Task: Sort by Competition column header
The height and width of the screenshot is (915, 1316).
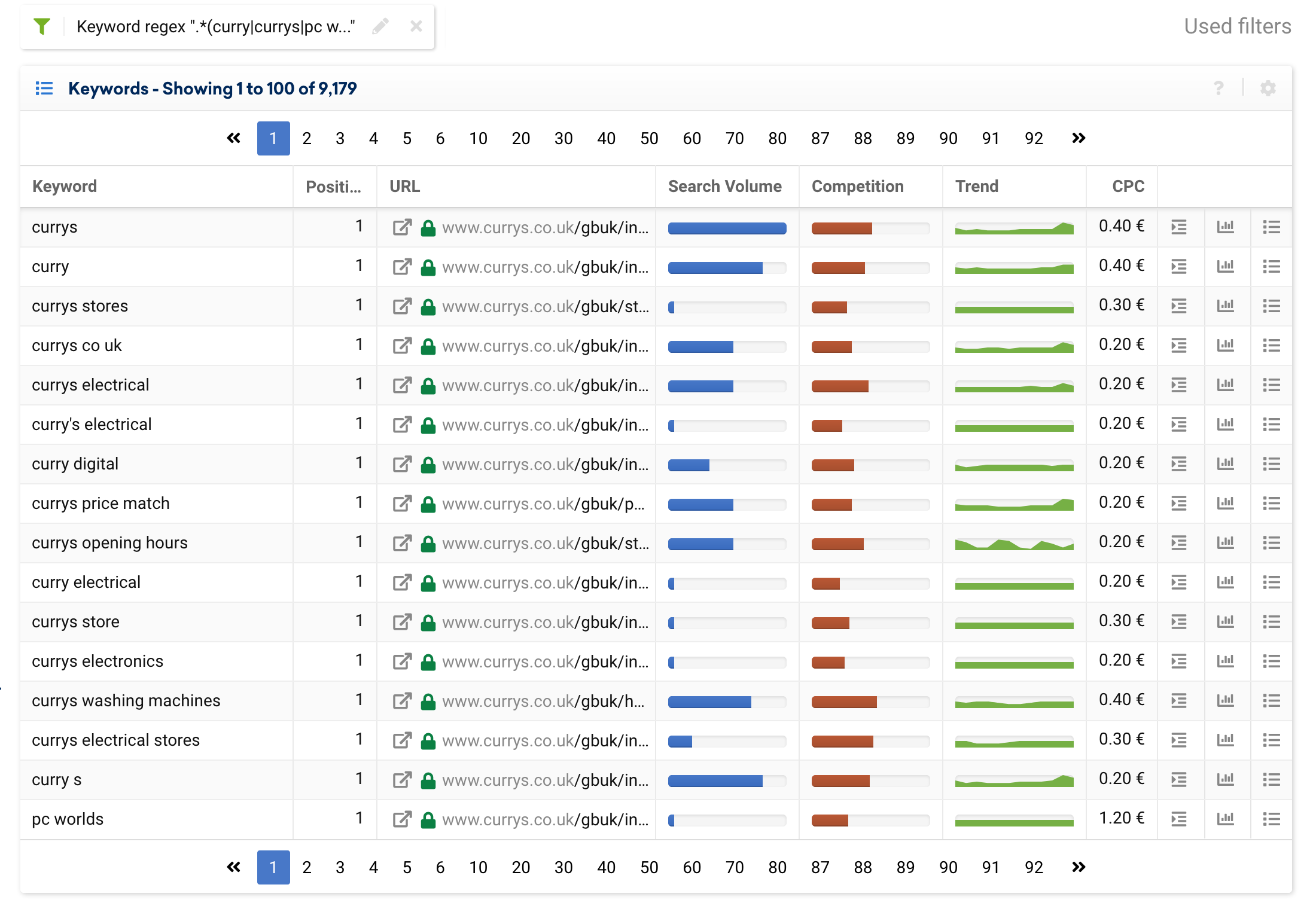Action: point(858,187)
